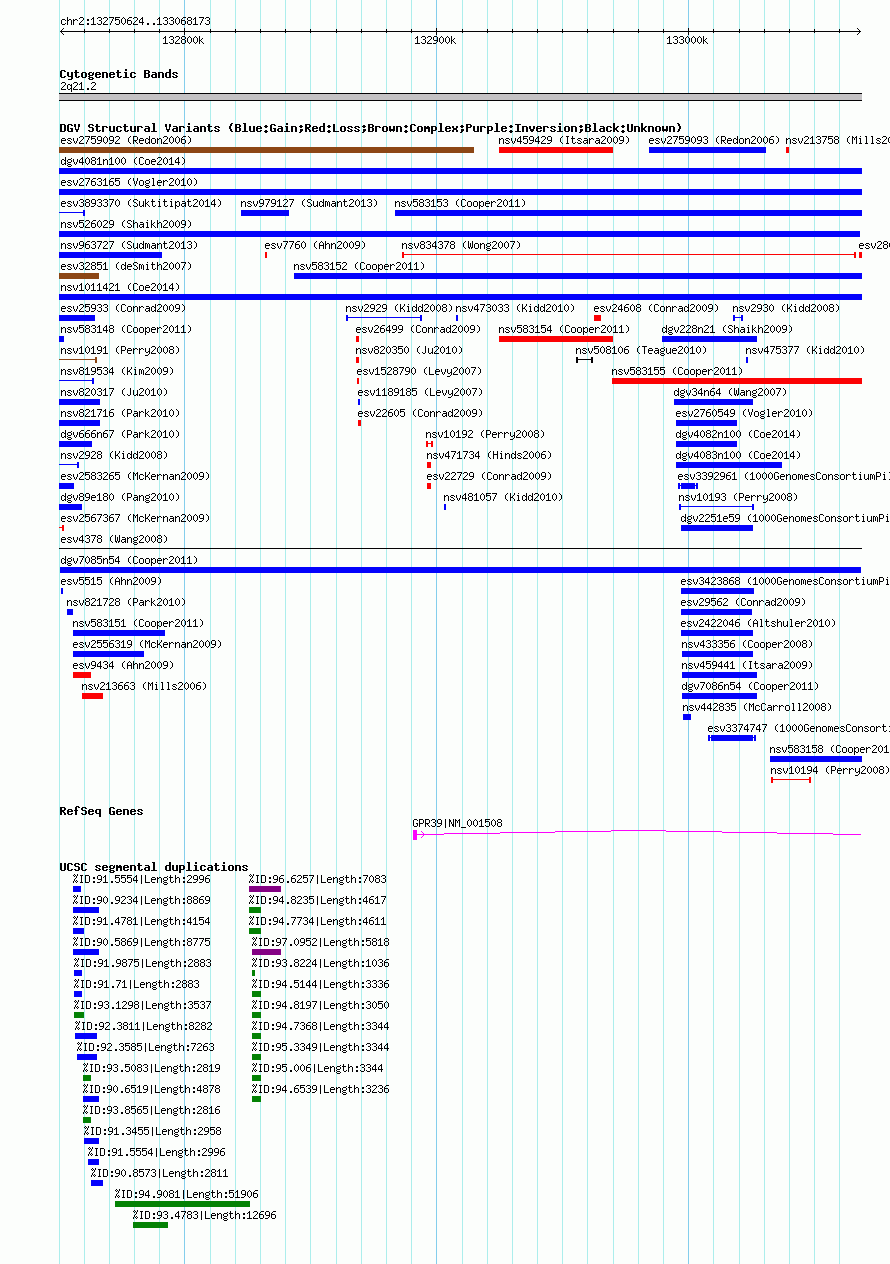The image size is (890, 1264).
Task: Click %ID:97.0952|Length:5818 duplication label
Action: (321, 942)
